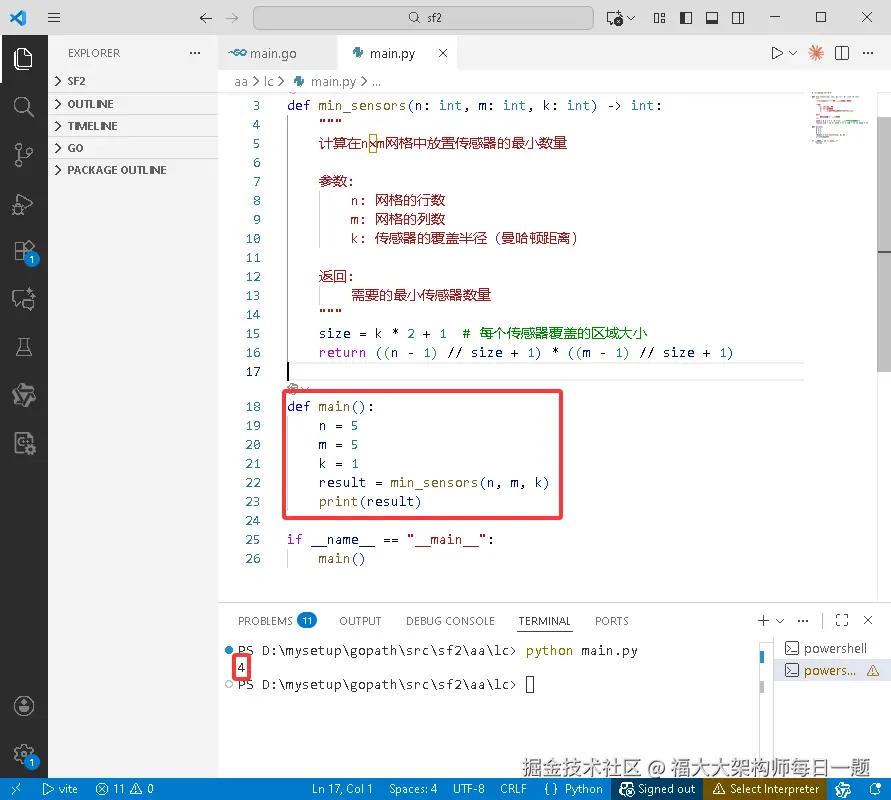The height and width of the screenshot is (800, 891).
Task: Toggle the primary side bar
Action: [686, 18]
